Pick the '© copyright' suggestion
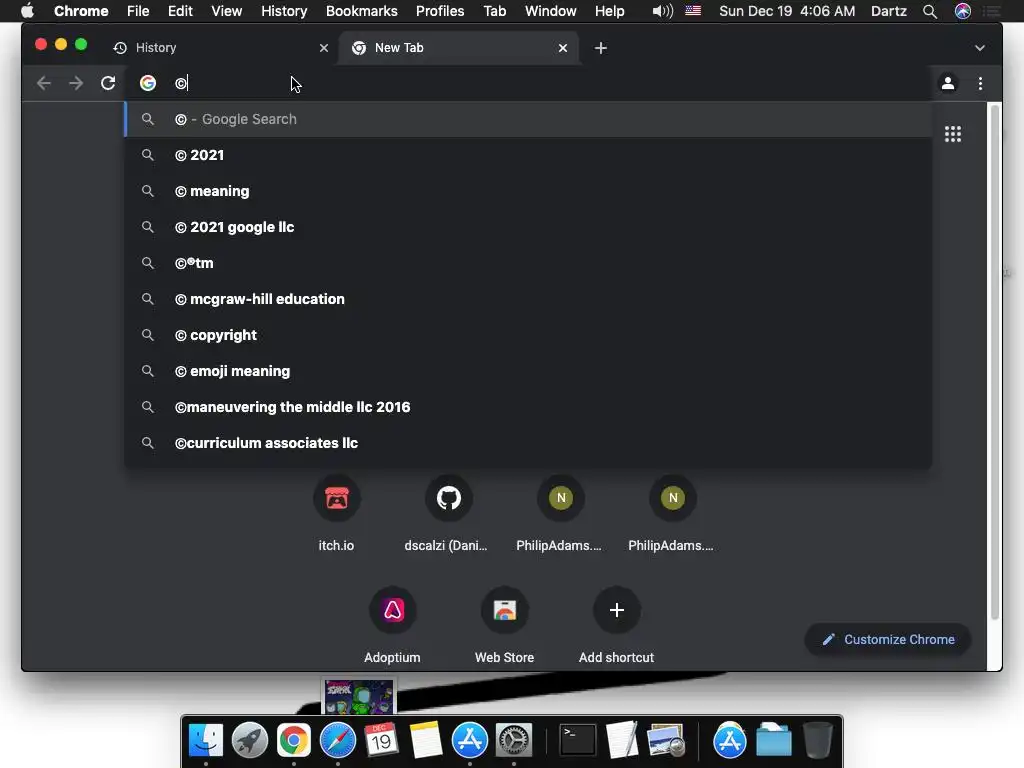This screenshot has width=1024, height=768. click(x=528, y=334)
